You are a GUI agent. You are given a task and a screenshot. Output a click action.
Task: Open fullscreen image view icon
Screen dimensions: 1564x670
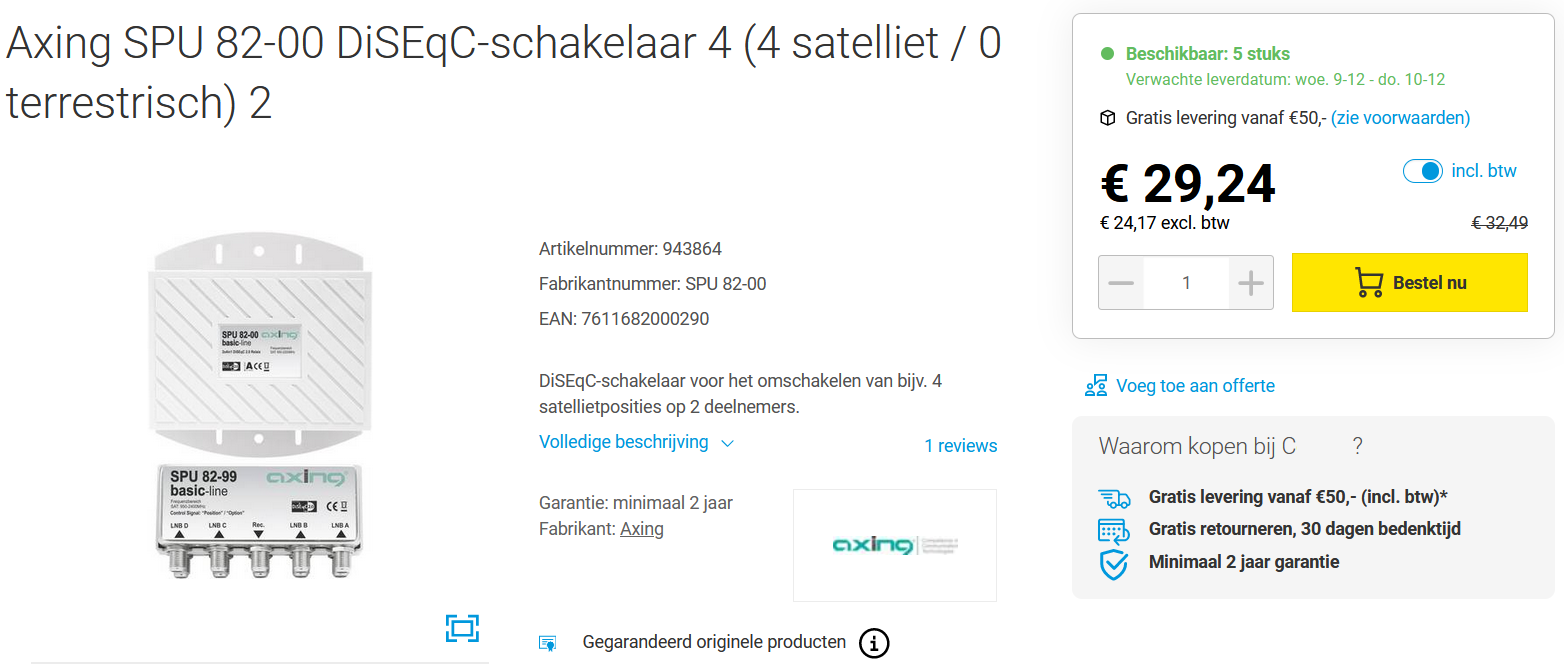point(462,628)
